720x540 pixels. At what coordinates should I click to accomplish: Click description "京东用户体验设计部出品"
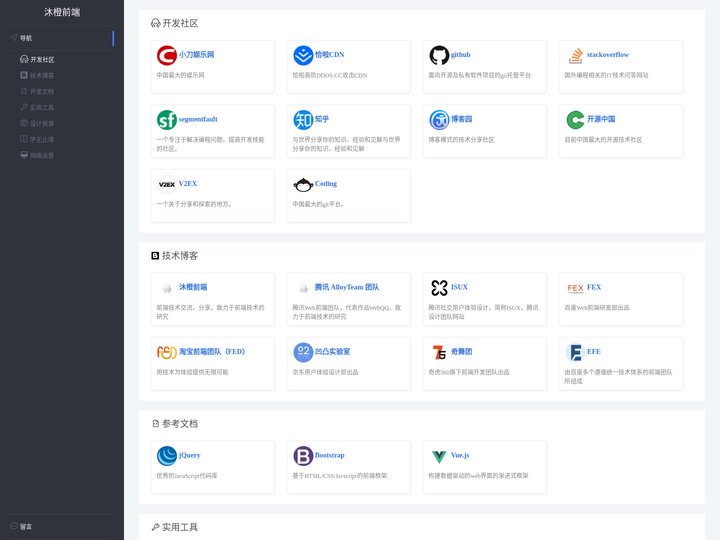click(326, 372)
